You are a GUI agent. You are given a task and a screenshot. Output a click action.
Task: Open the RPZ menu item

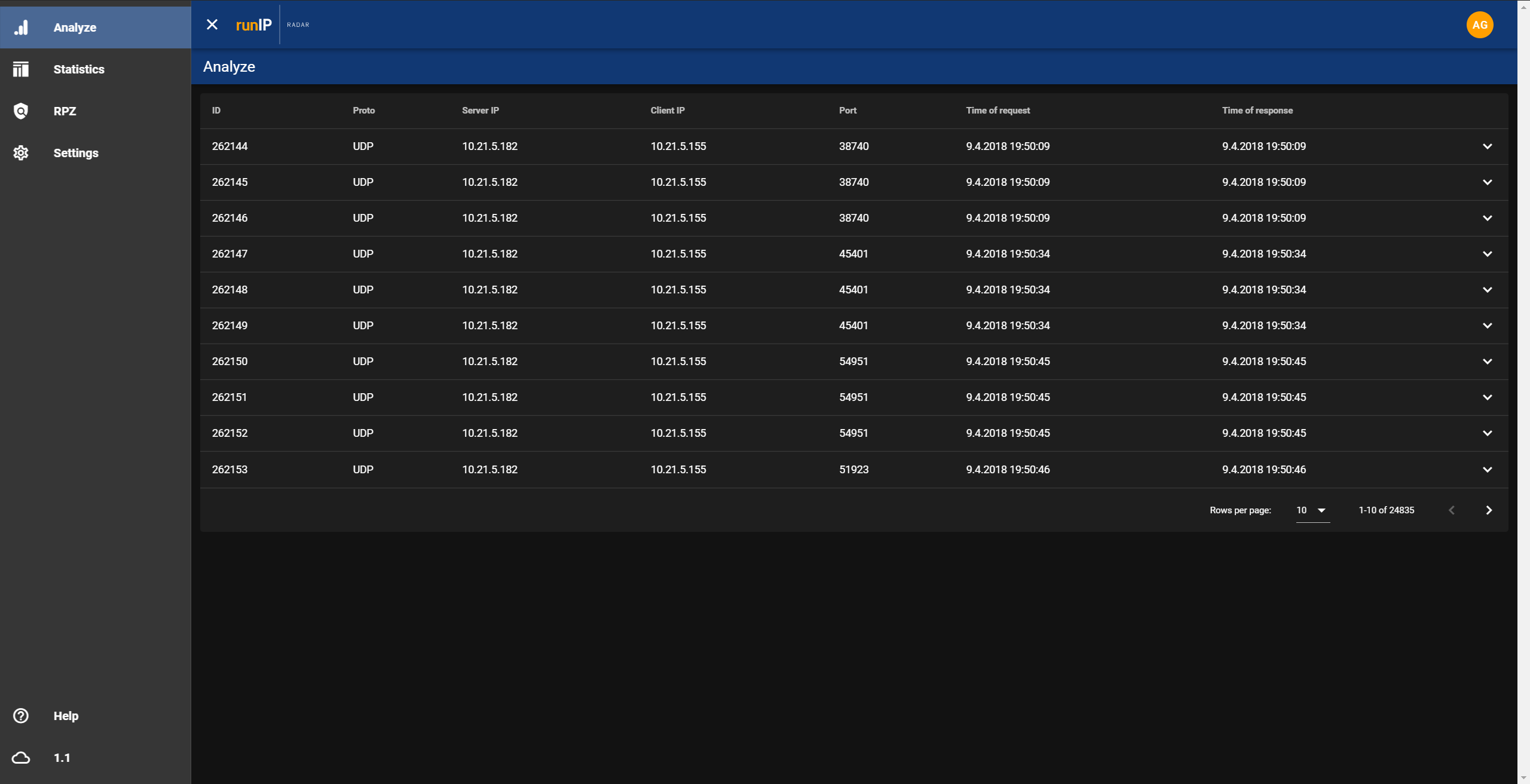point(65,111)
